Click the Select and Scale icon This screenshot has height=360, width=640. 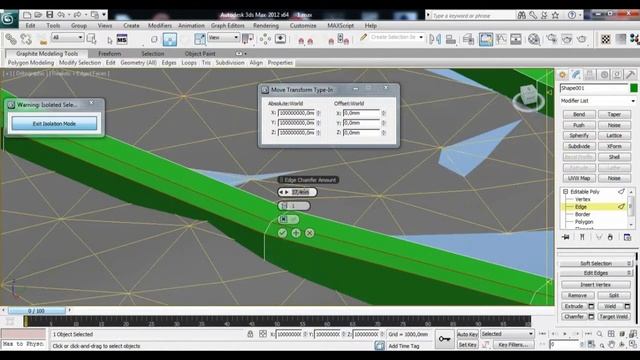[200, 39]
